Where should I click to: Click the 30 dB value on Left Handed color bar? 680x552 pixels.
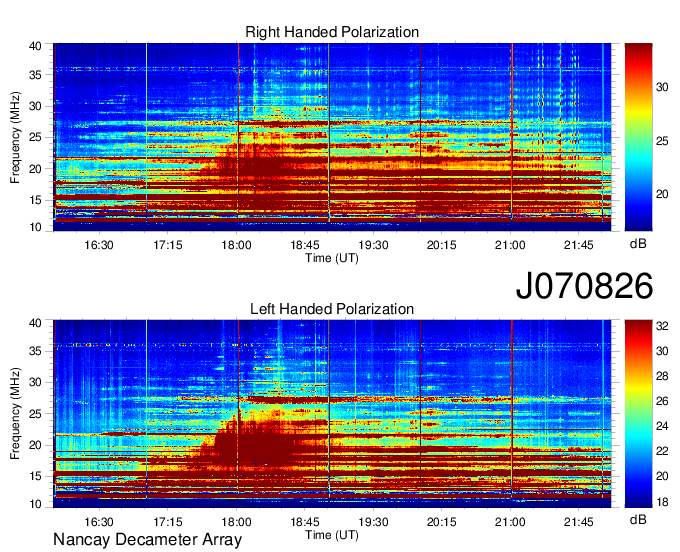click(x=662, y=351)
